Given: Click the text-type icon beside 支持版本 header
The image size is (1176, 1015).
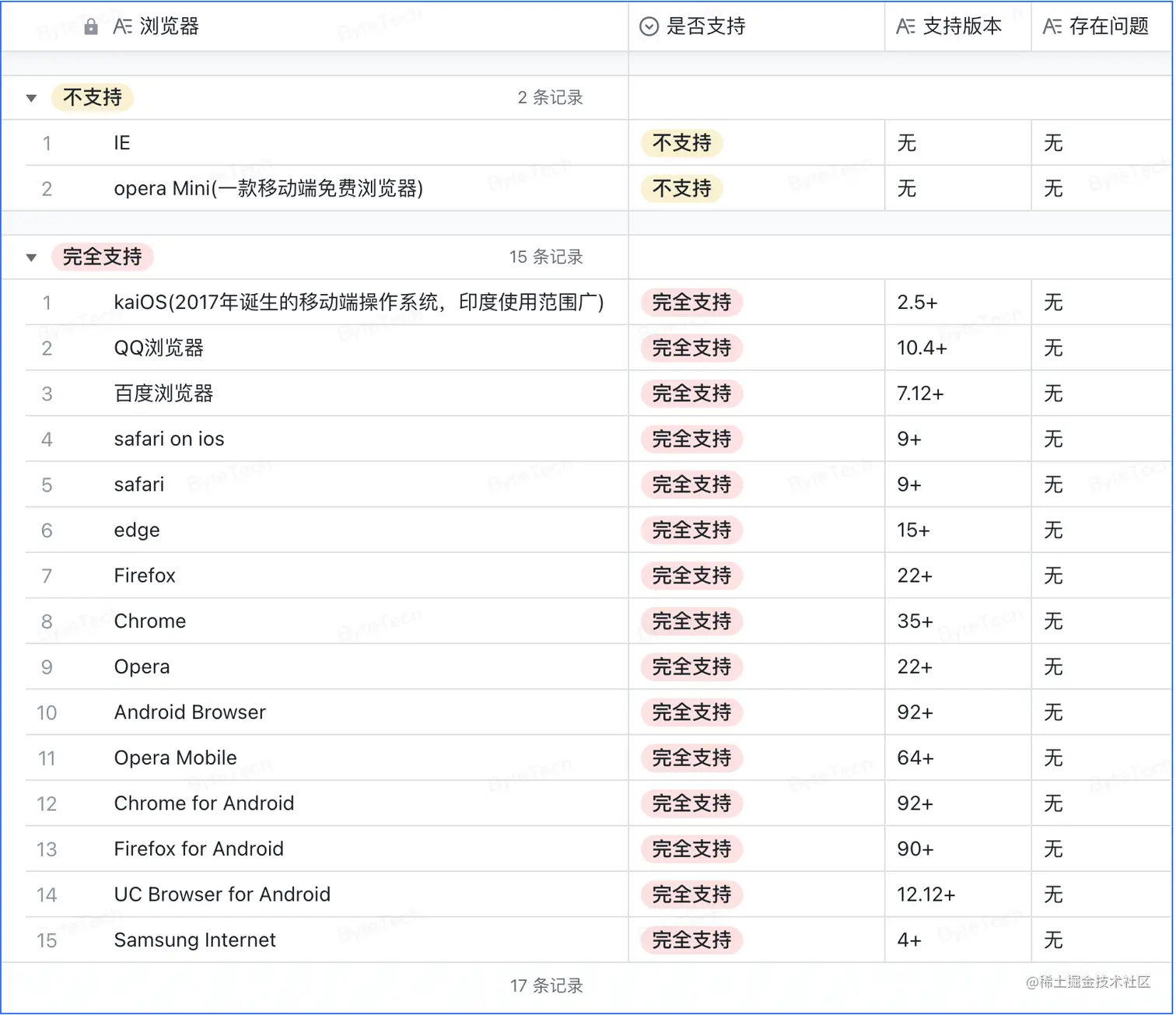Looking at the screenshot, I should click(905, 26).
